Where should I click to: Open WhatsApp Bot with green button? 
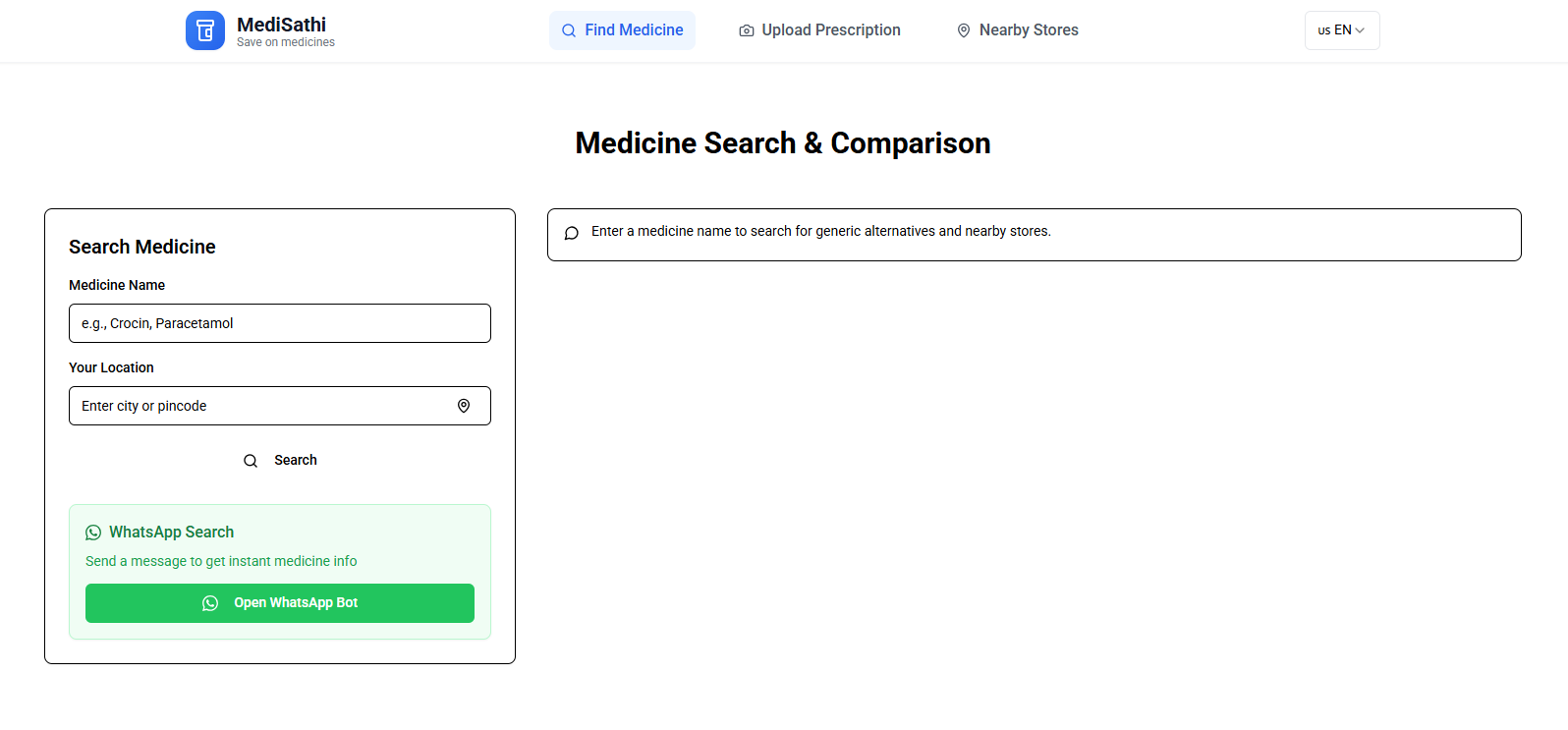280,603
